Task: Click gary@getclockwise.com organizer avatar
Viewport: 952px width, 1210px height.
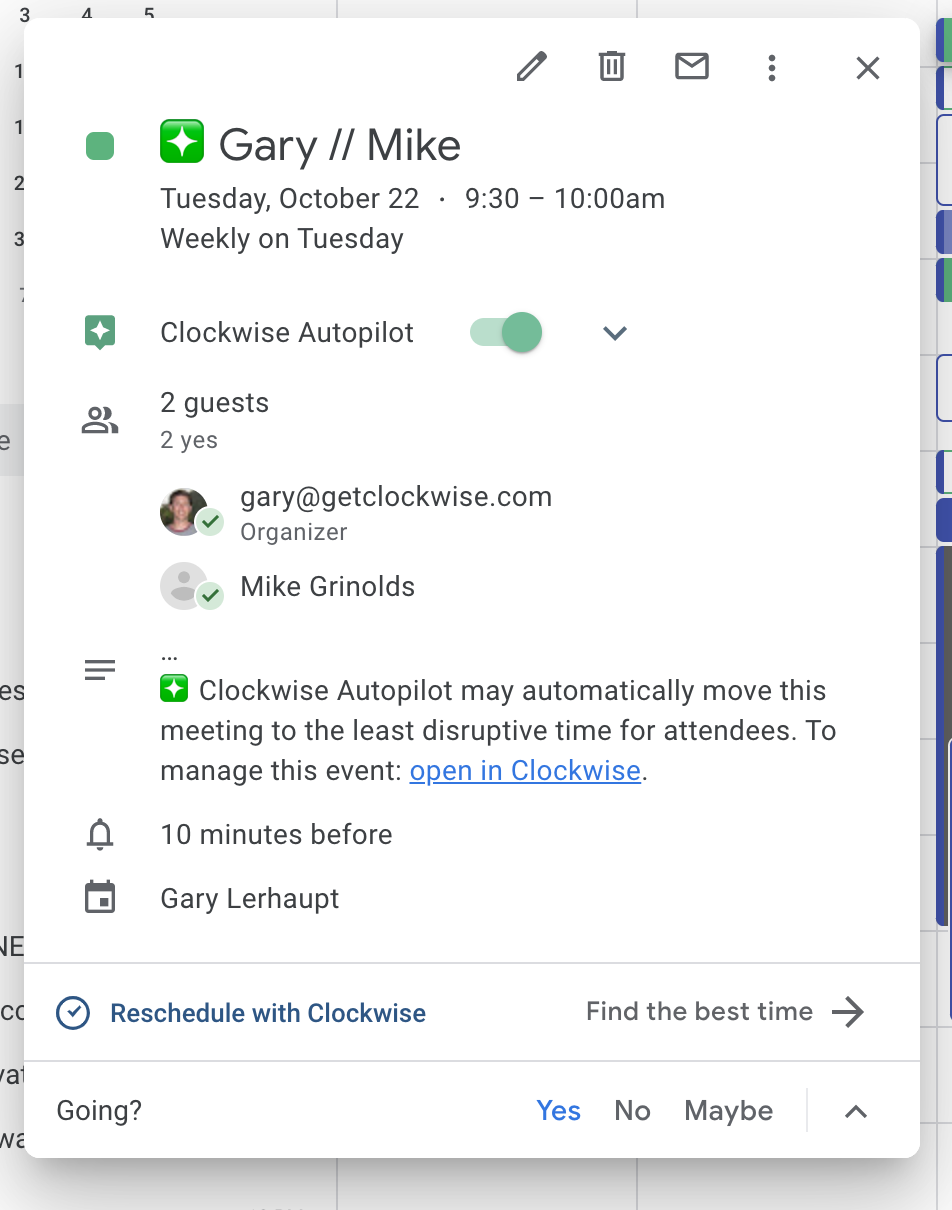Action: pyautogui.click(x=184, y=512)
